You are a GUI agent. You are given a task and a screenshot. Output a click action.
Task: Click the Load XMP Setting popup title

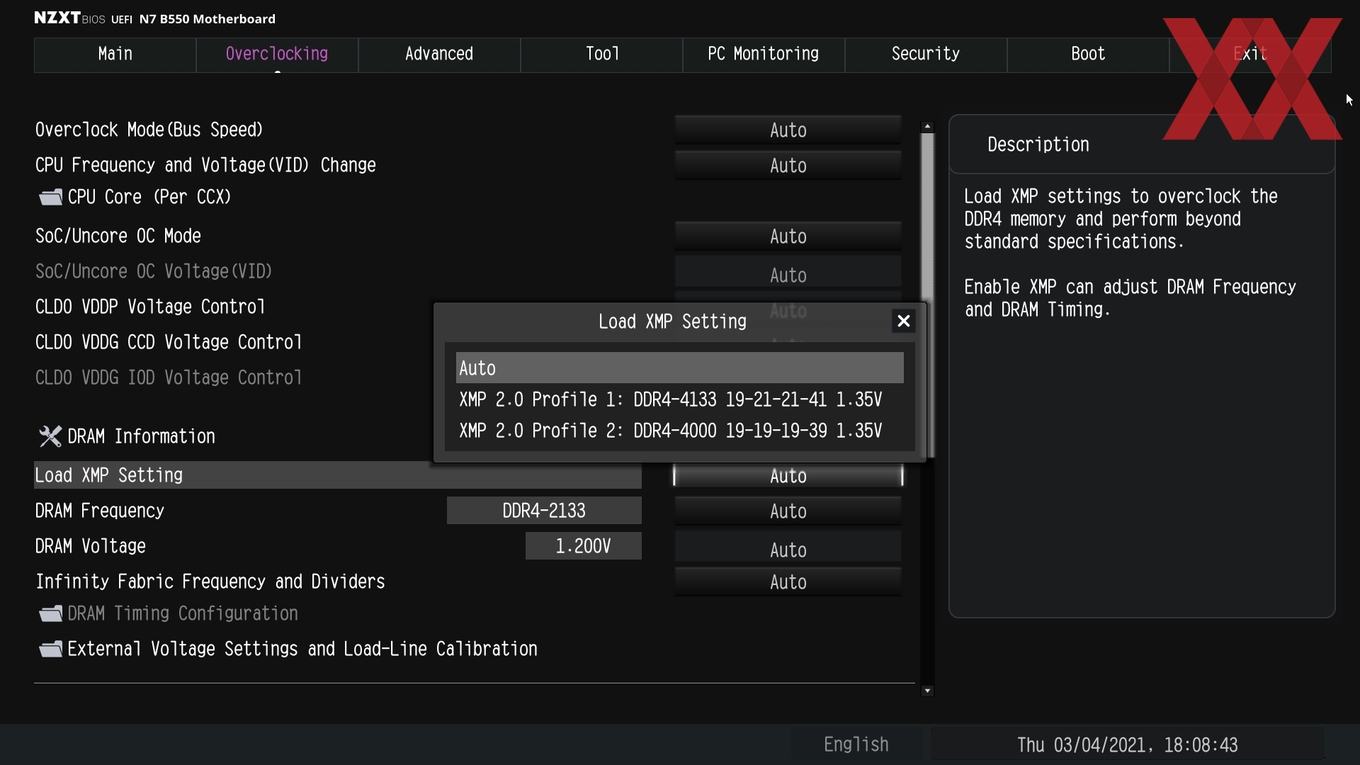[x=672, y=321]
